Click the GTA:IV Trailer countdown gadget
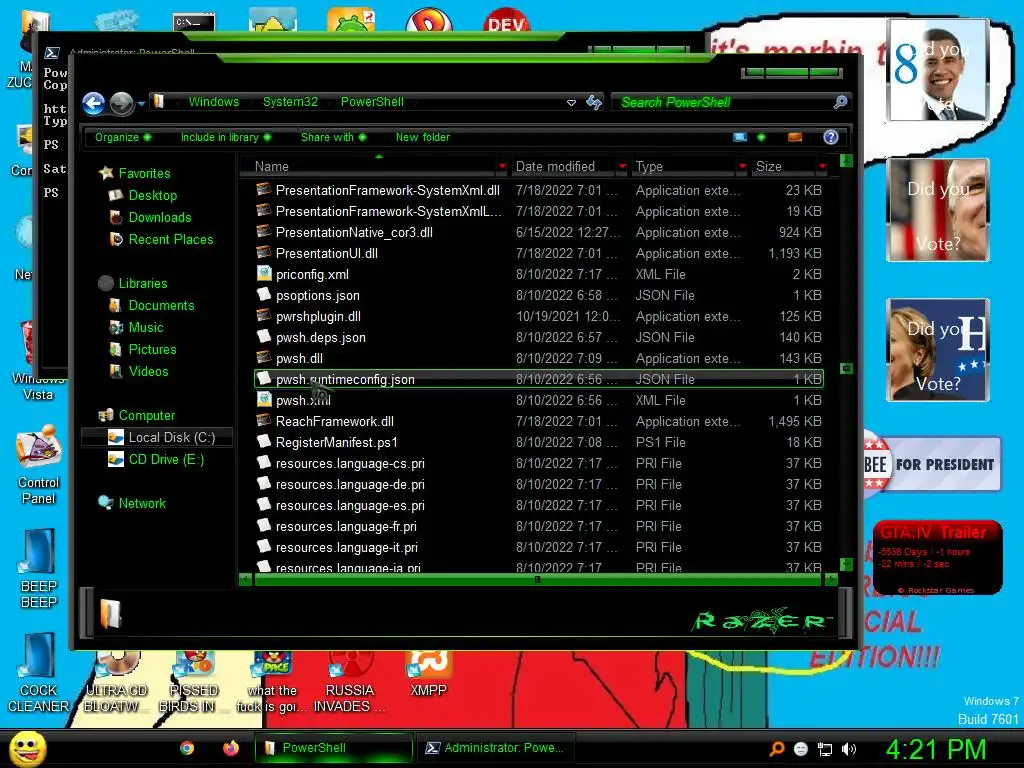 (937, 558)
